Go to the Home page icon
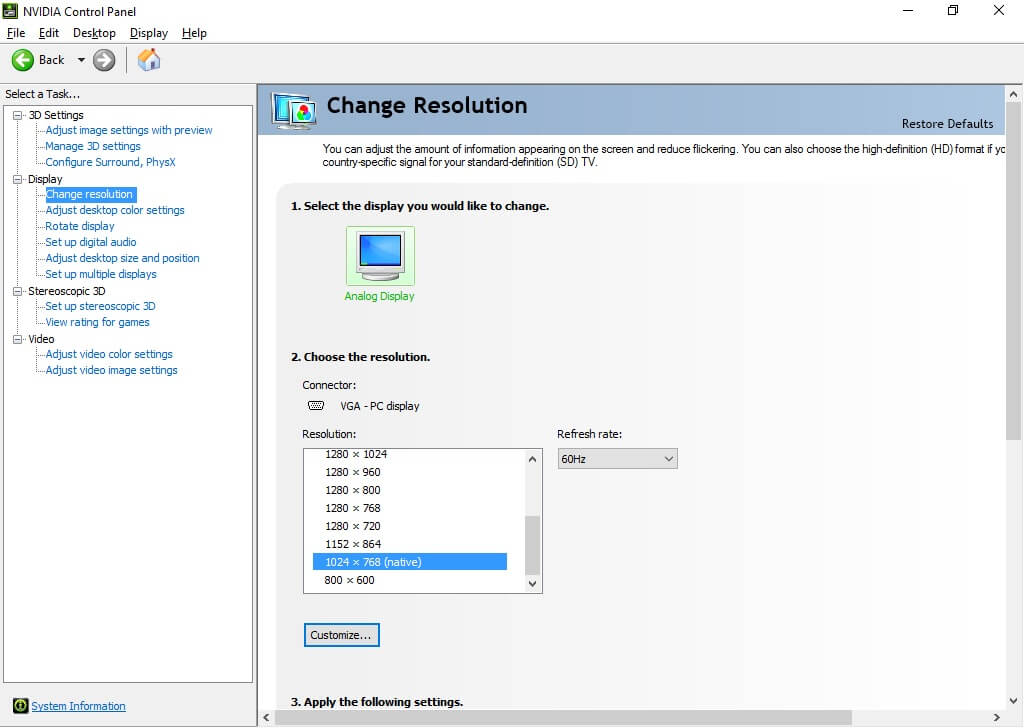 coord(149,60)
